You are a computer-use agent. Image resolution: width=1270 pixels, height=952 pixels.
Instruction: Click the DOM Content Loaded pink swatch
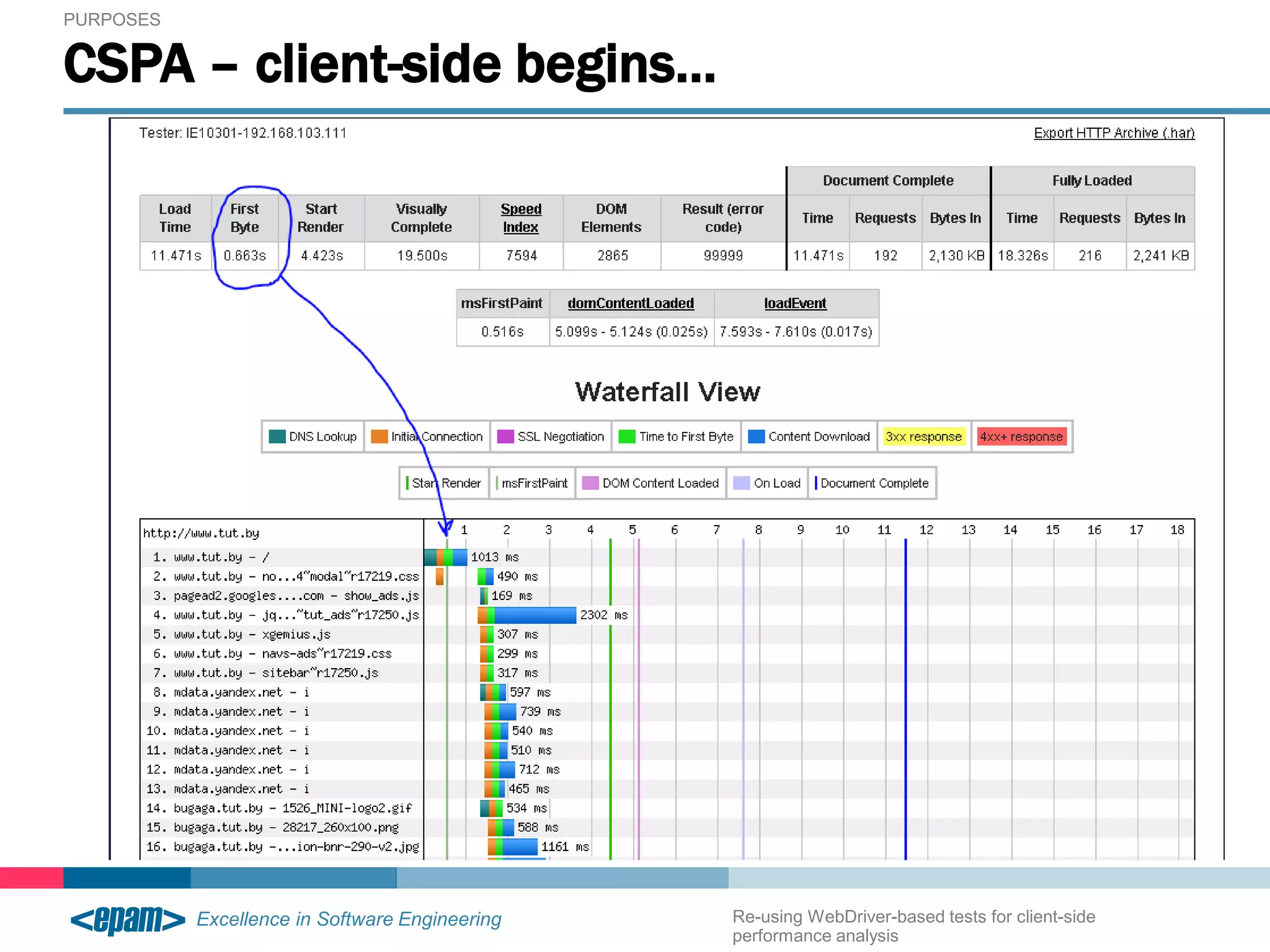click(590, 483)
